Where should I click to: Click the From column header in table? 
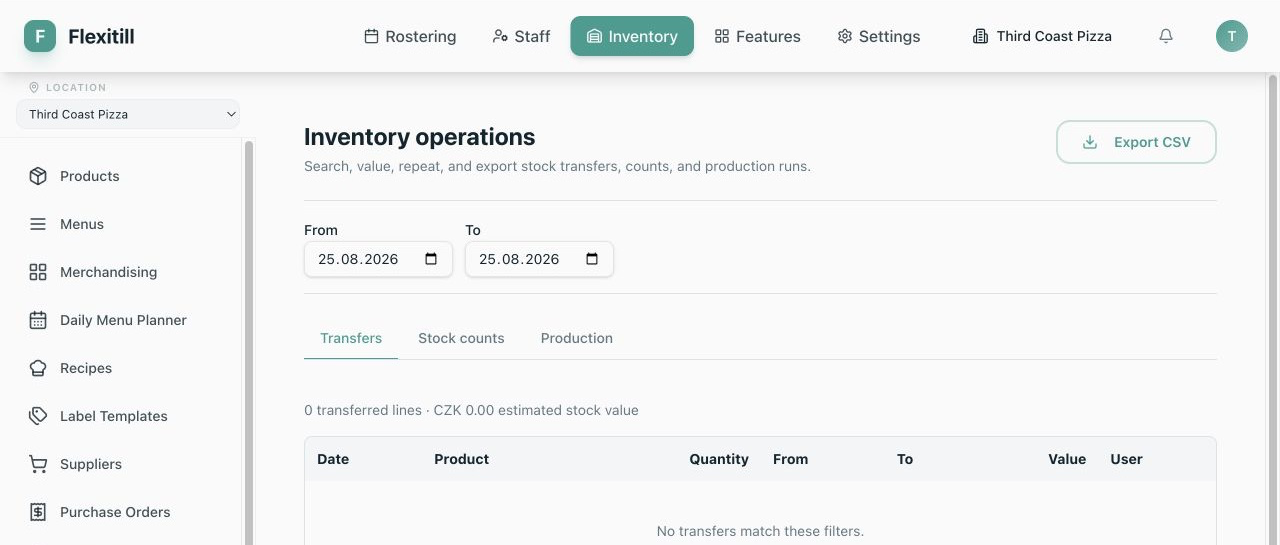pos(790,459)
